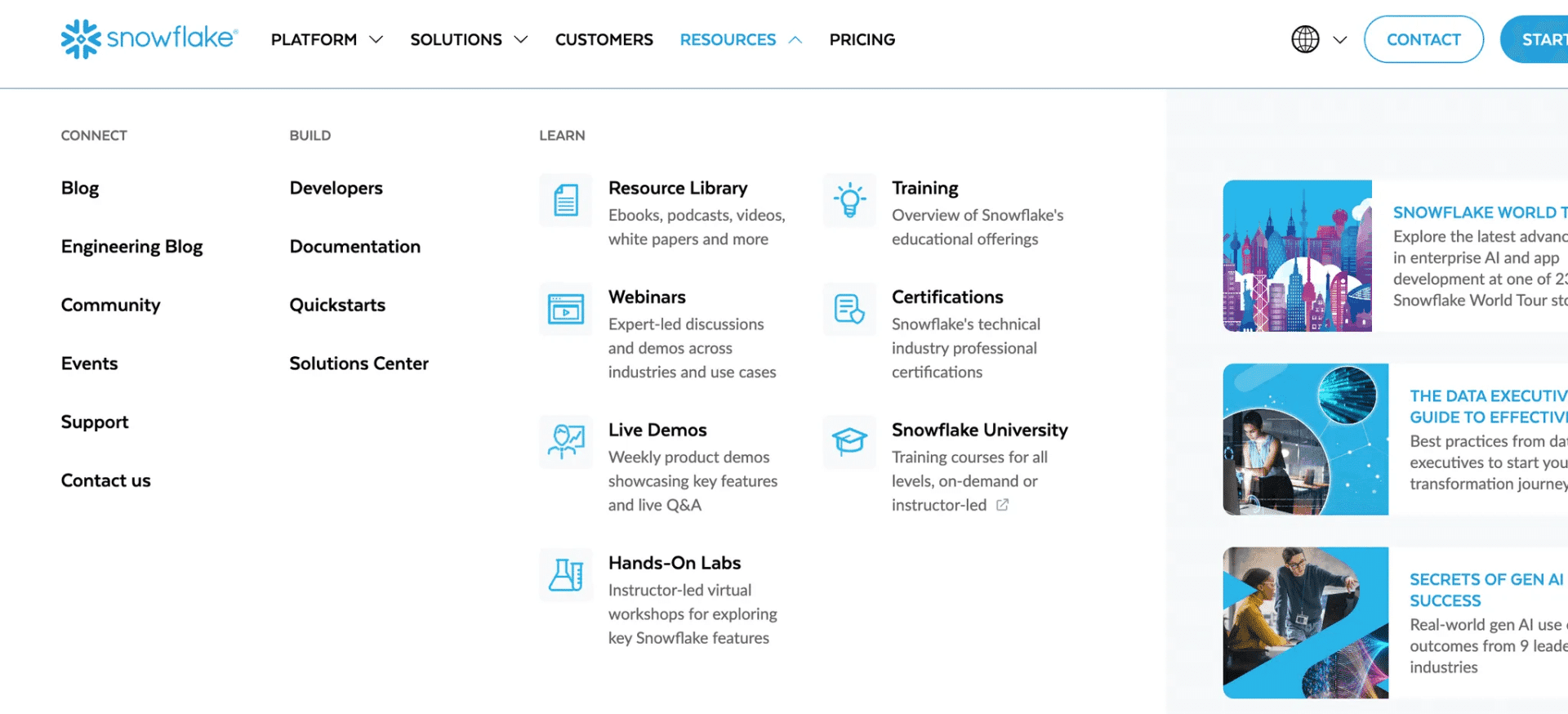Click the Contact button
The width and height of the screenshot is (1568, 714).
click(x=1423, y=39)
